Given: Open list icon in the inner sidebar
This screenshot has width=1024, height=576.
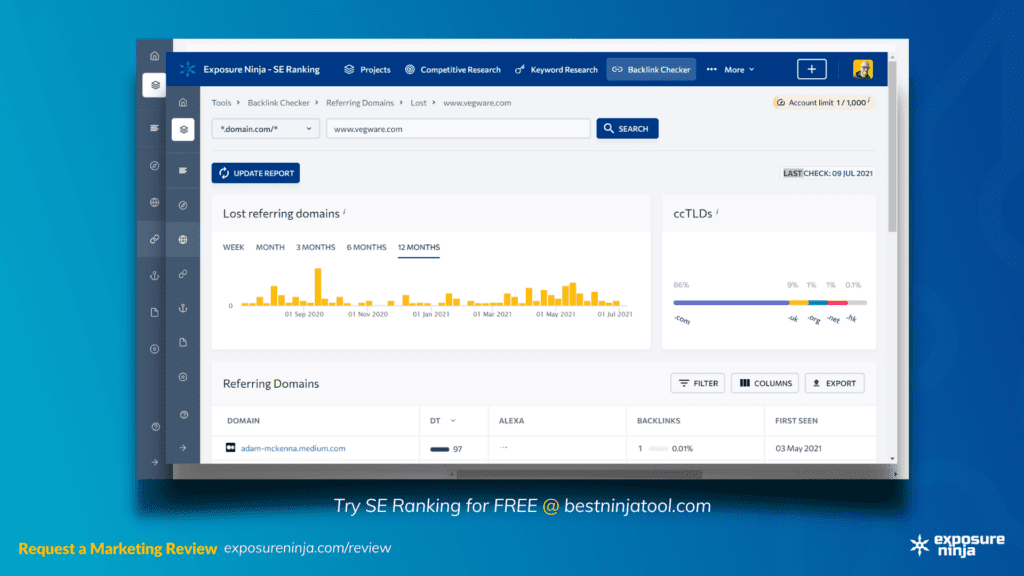Looking at the screenshot, I should coord(183,170).
